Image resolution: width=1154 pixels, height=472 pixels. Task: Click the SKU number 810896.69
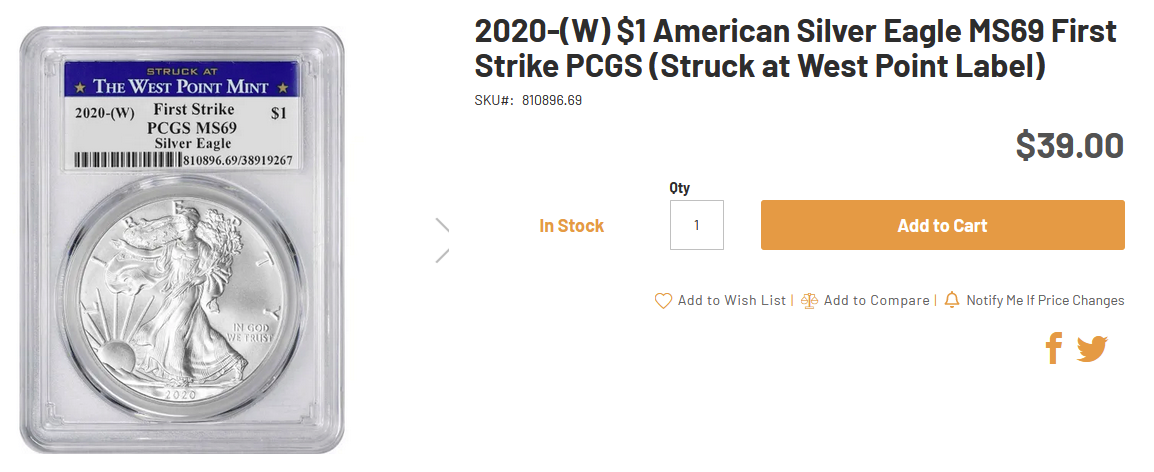pos(552,101)
